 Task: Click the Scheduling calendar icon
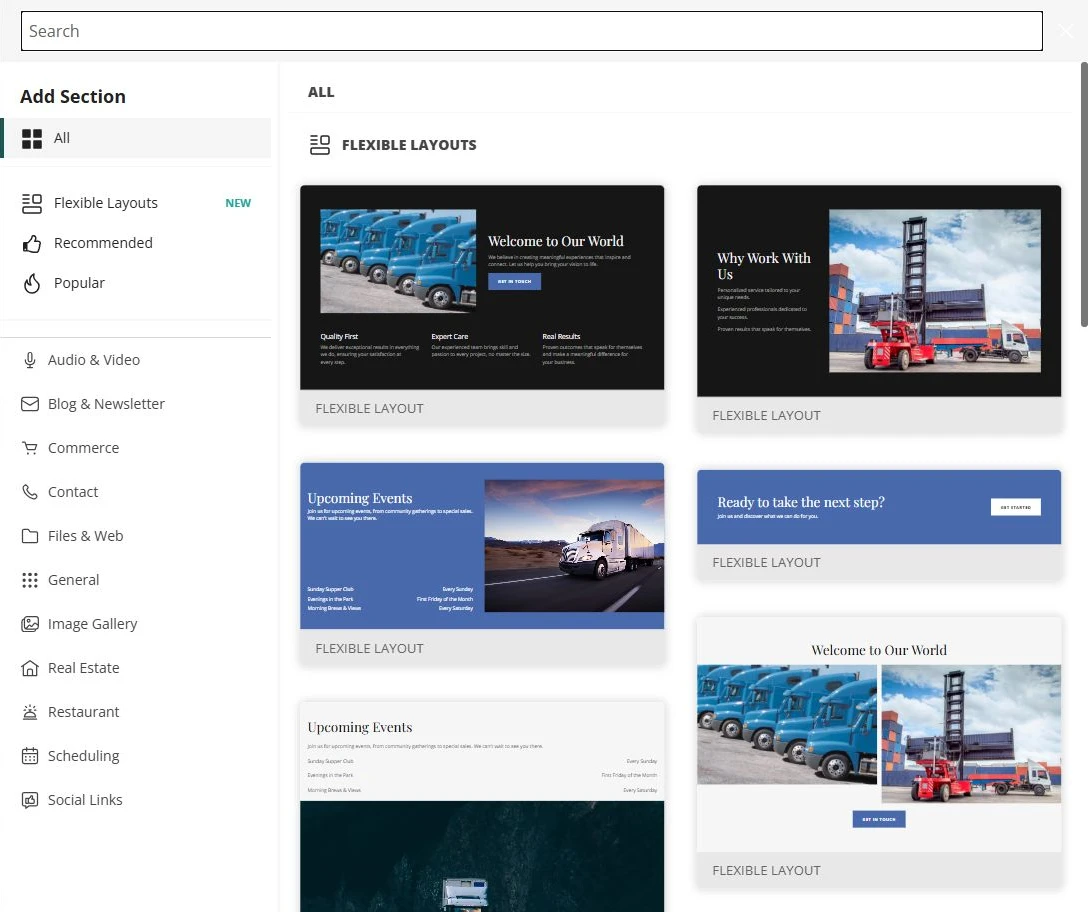point(30,756)
